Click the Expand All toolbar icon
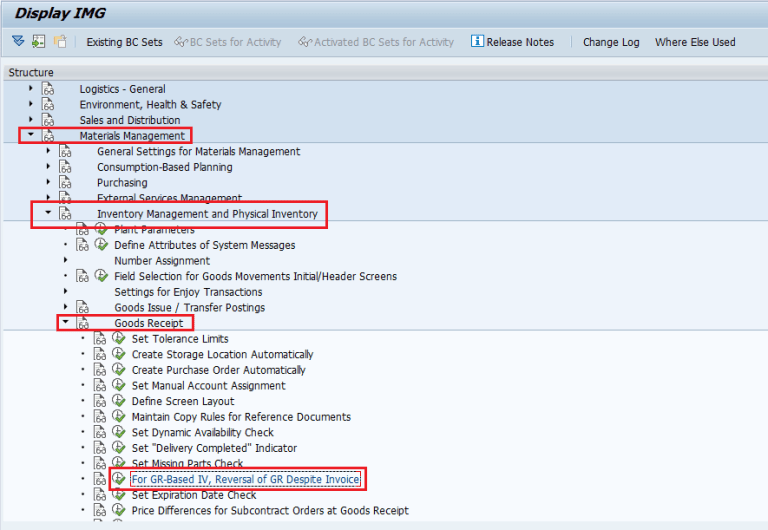 pyautogui.click(x=18, y=41)
